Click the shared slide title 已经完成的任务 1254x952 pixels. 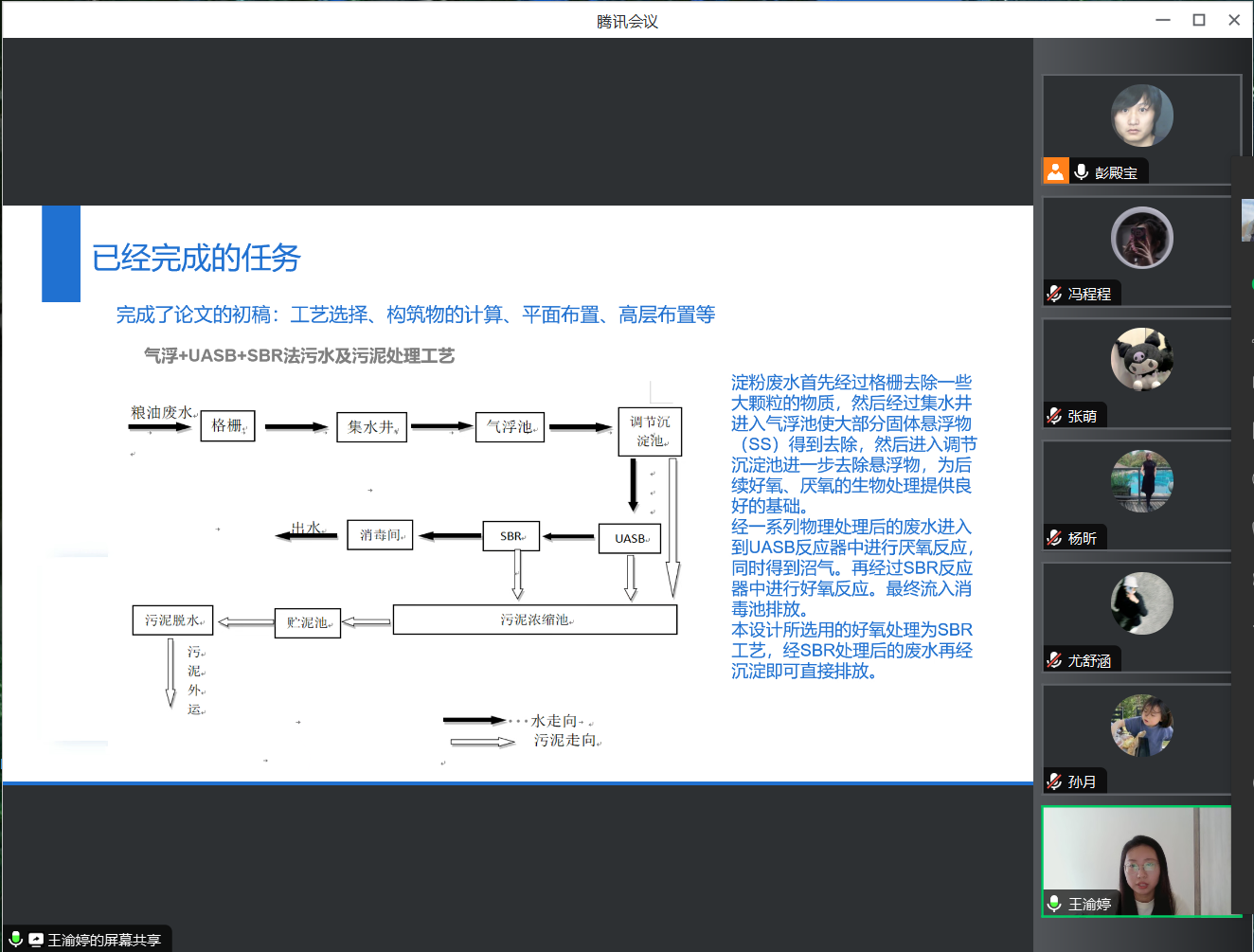[196, 258]
